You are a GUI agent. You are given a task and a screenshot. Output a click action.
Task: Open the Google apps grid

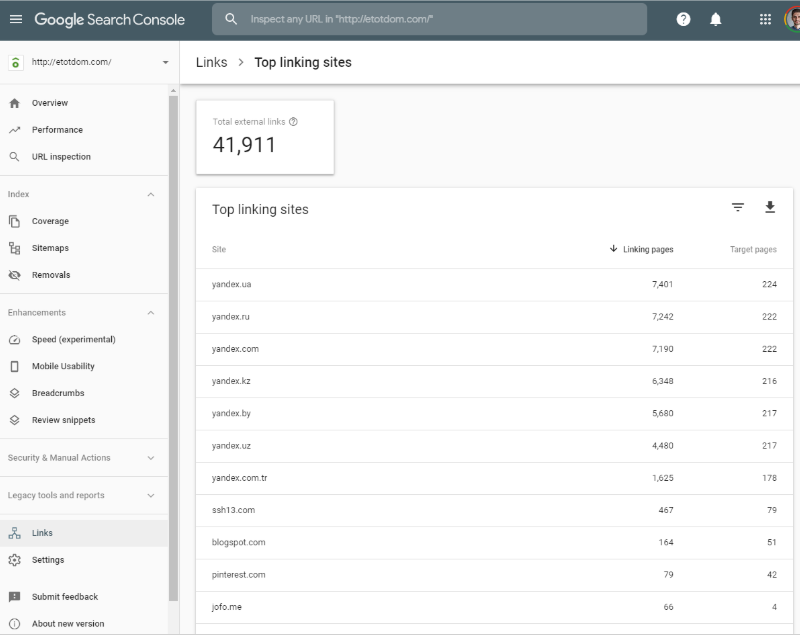765,19
